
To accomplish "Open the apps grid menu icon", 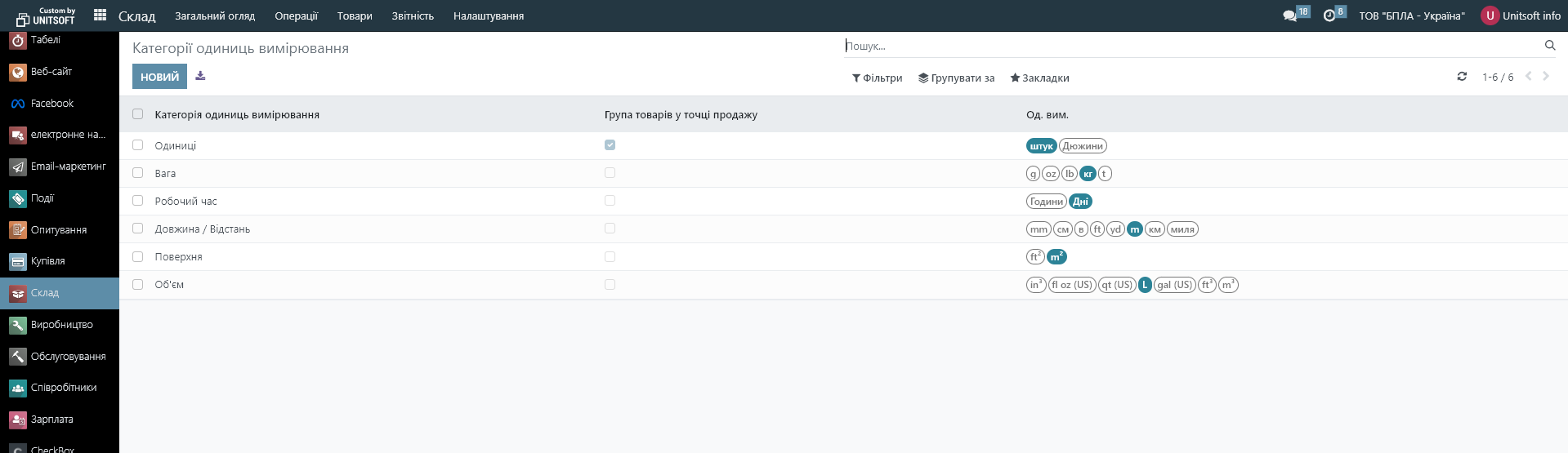I will tap(100, 16).
